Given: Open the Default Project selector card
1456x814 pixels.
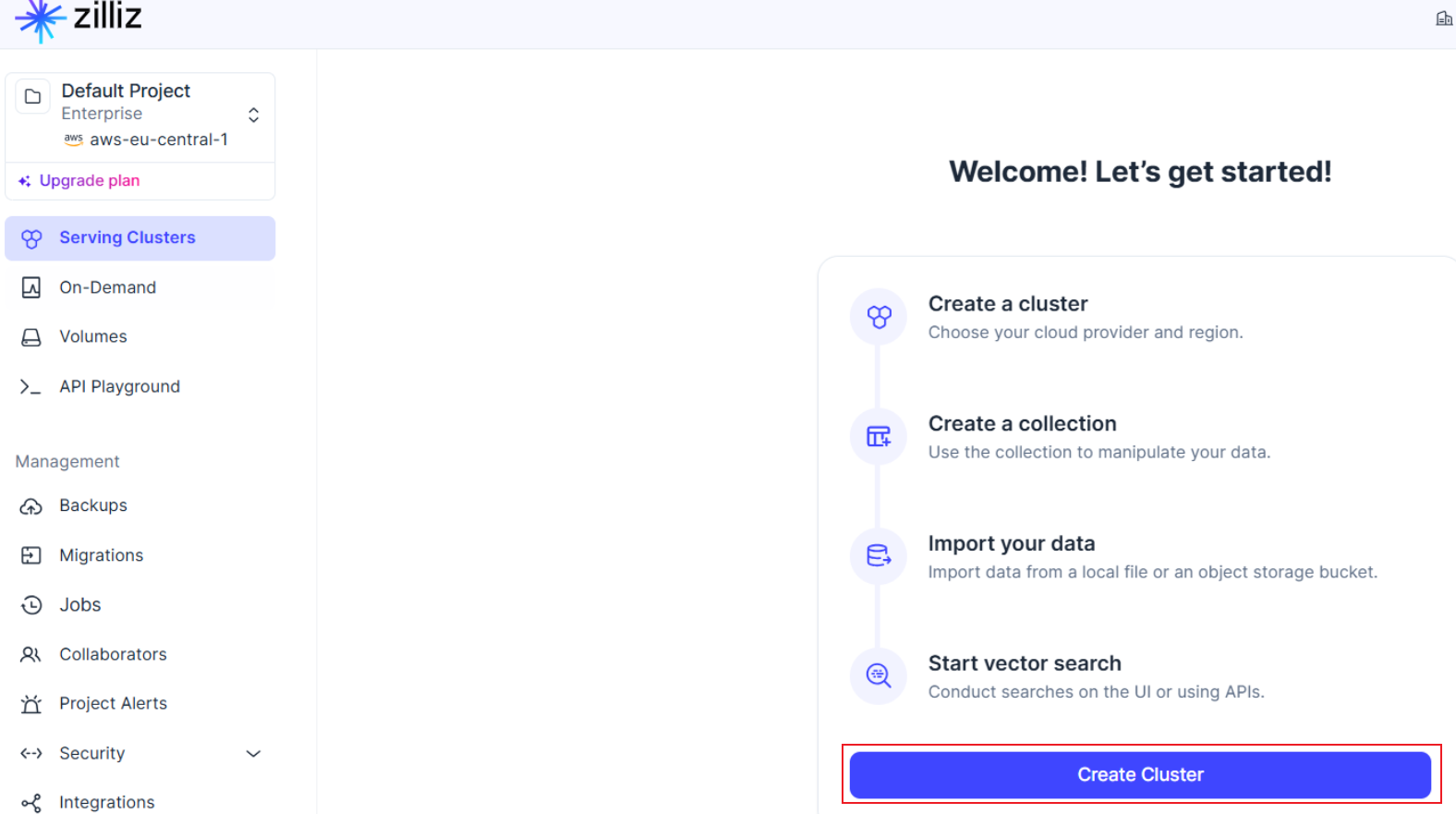Looking at the screenshot, I should (x=140, y=117).
